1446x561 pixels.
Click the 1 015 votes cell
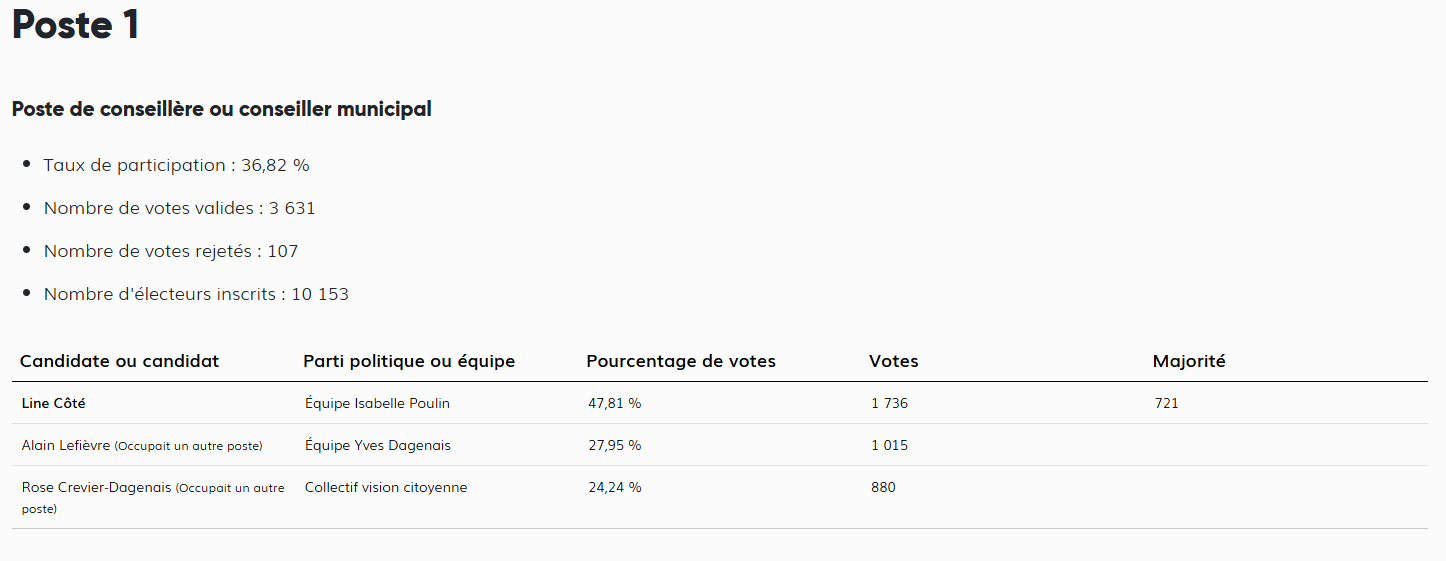coord(889,445)
